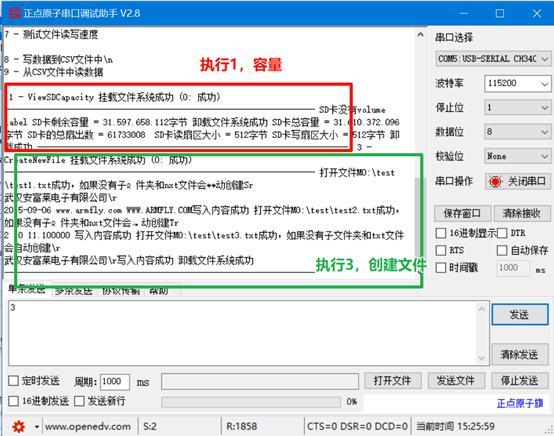Click the file send progress bar
554x436 pixels.
(x=251, y=402)
